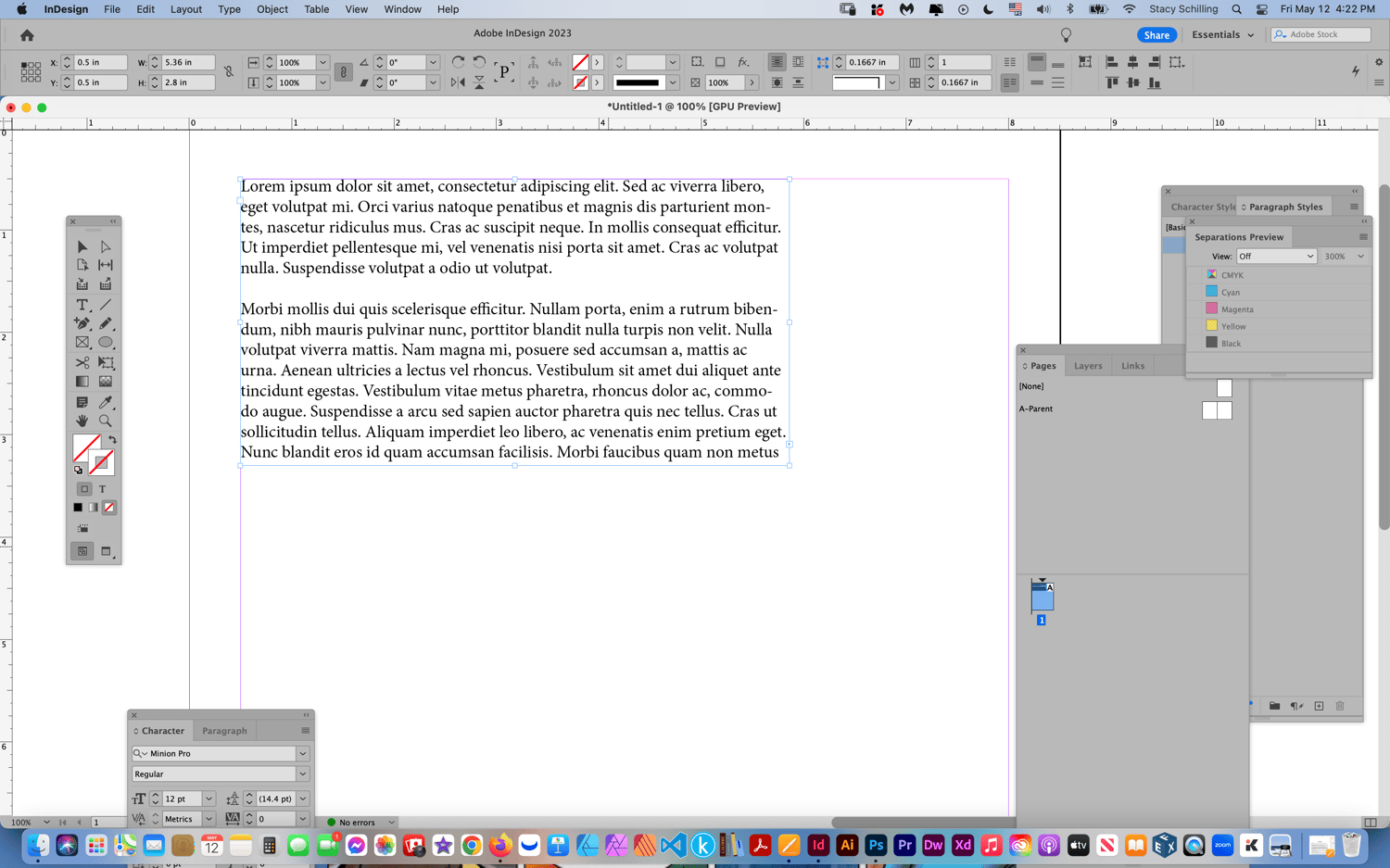Open the Object menu

click(272, 9)
